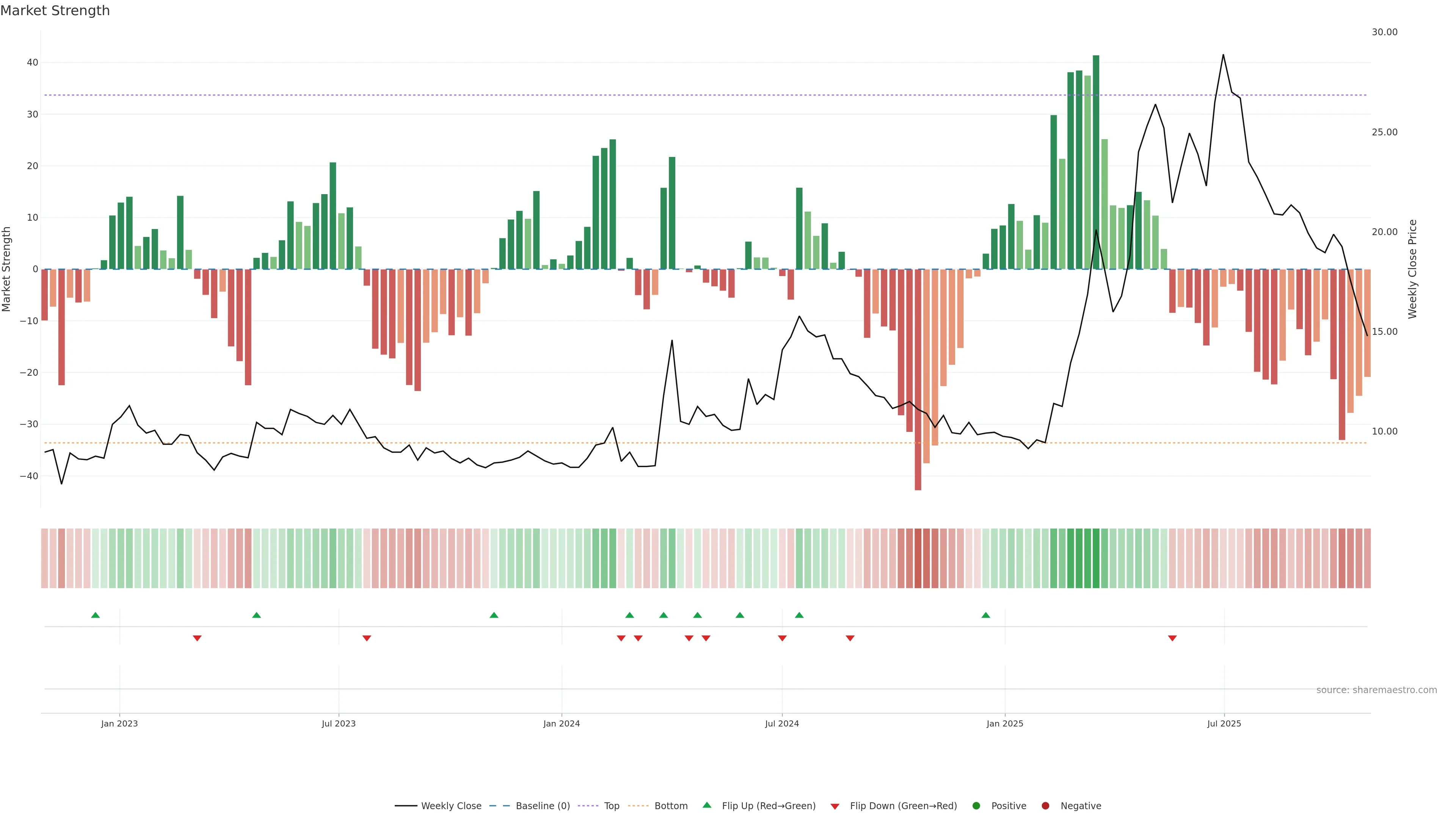This screenshot has width=1456, height=819.
Task: Click the flip-up triangle just before Jan 2025
Action: tap(986, 615)
